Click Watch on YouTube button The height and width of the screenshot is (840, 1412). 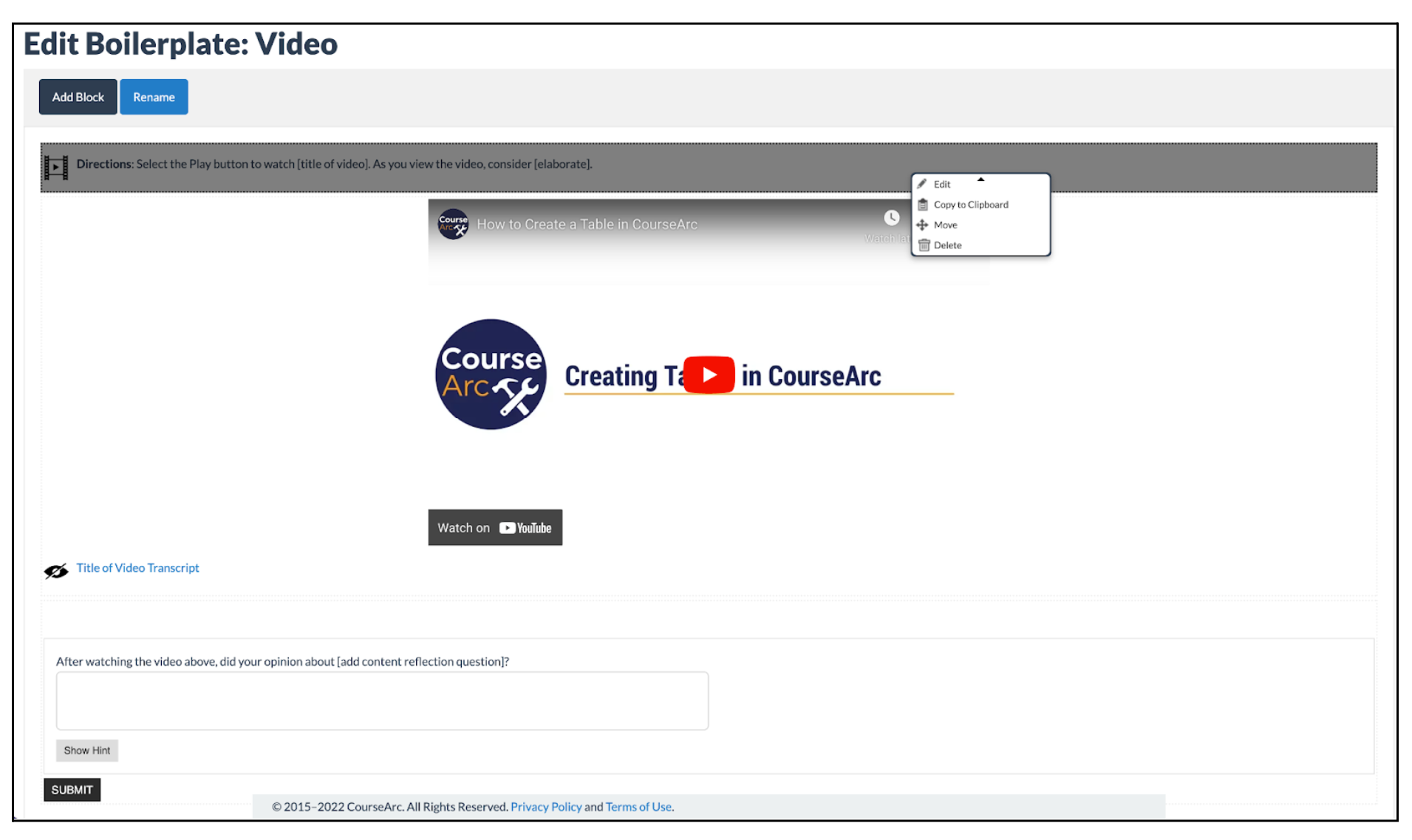pyautogui.click(x=495, y=527)
